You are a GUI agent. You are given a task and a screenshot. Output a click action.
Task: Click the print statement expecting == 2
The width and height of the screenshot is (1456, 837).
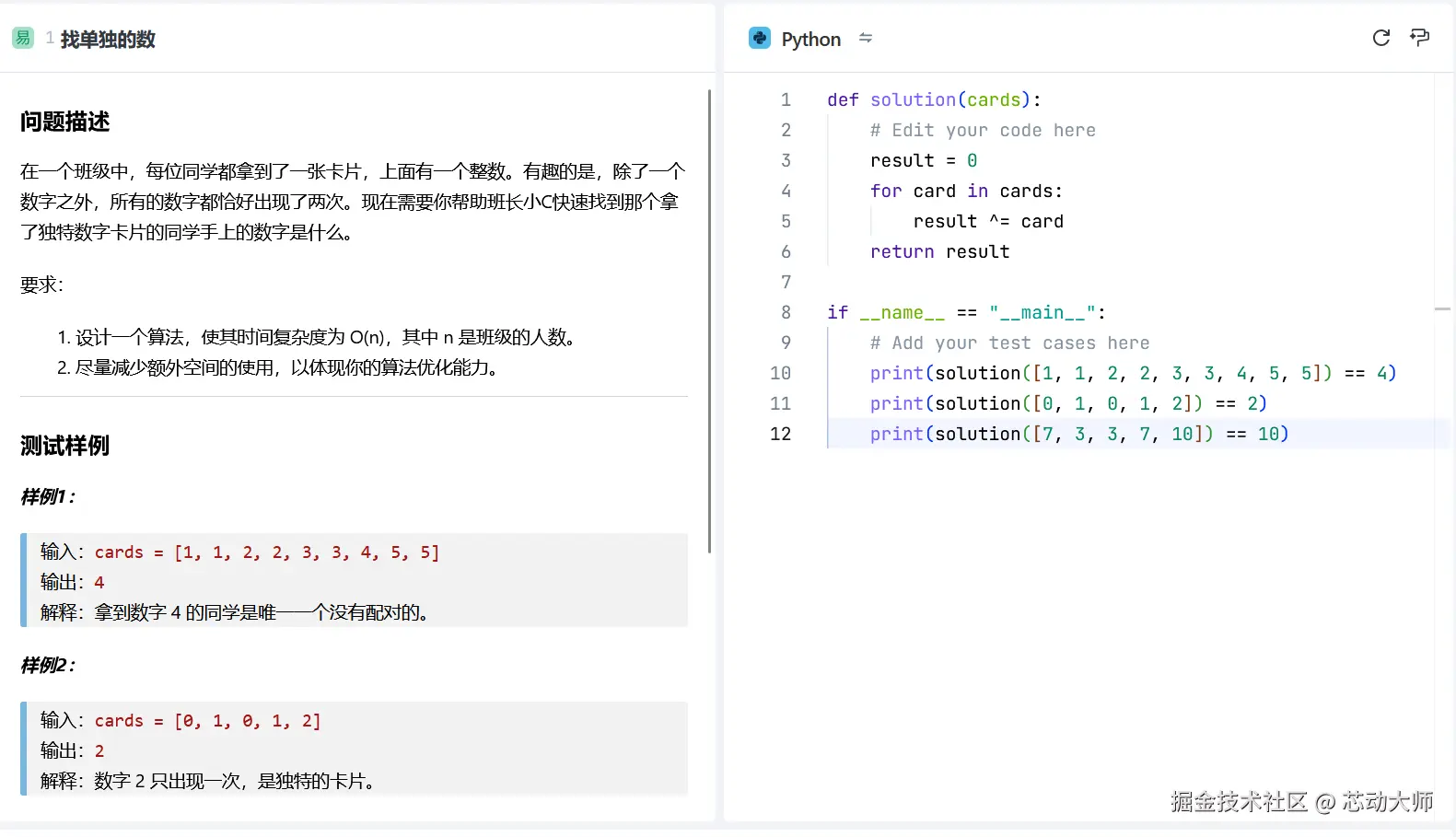click(x=1067, y=404)
